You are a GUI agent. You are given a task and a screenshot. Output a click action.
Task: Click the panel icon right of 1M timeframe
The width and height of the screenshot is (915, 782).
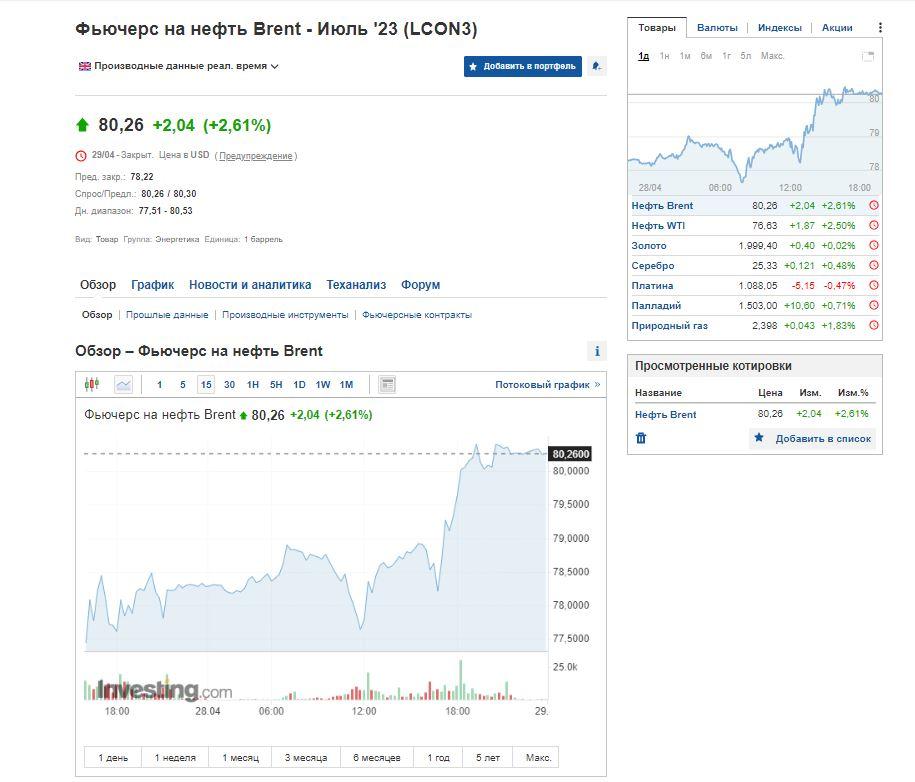click(x=386, y=383)
